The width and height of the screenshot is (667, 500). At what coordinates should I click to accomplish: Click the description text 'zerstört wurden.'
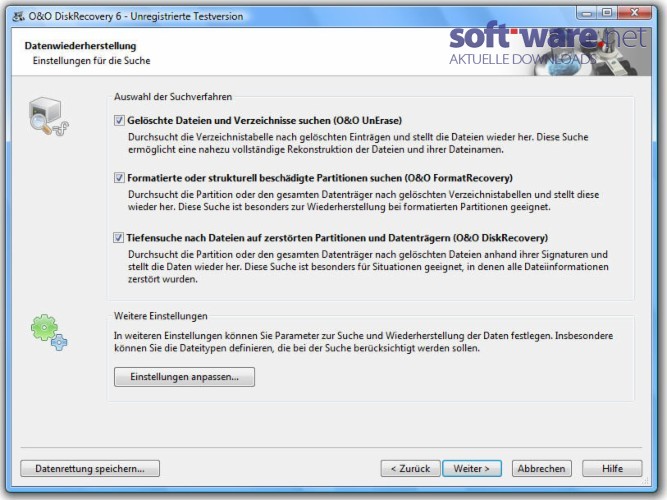pyautogui.click(x=163, y=279)
